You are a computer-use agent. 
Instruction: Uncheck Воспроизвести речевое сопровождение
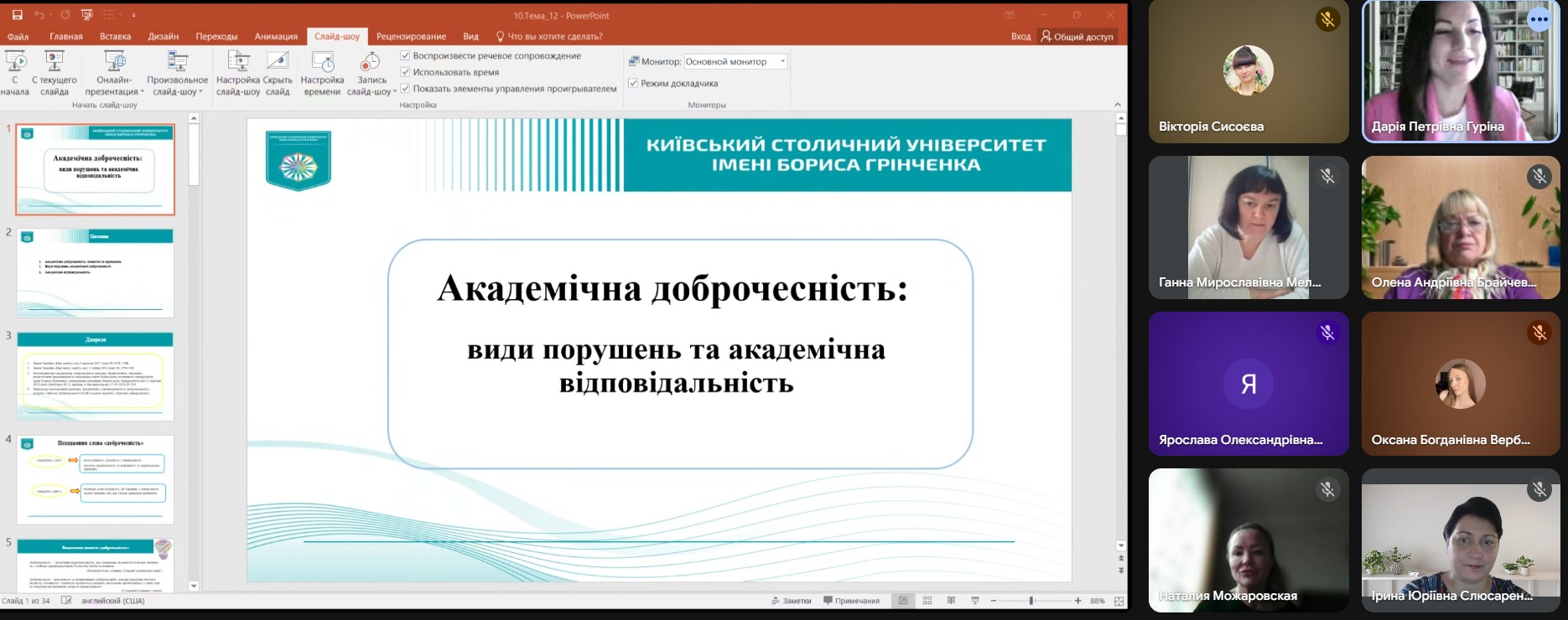[406, 56]
